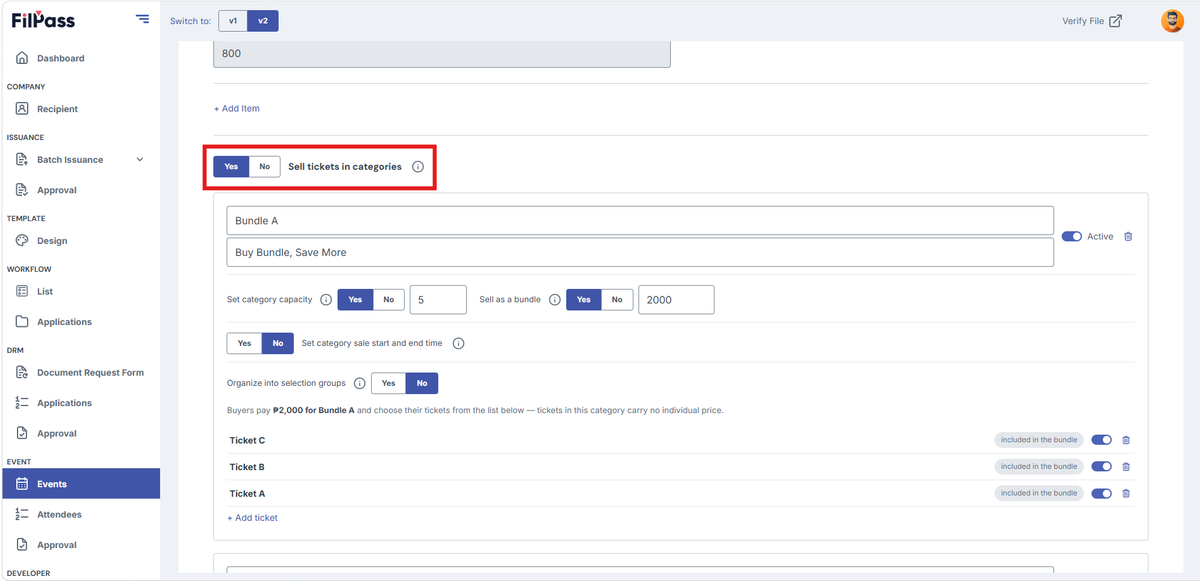Click the Batch Issuance document icon
1200x581 pixels.
[22, 159]
